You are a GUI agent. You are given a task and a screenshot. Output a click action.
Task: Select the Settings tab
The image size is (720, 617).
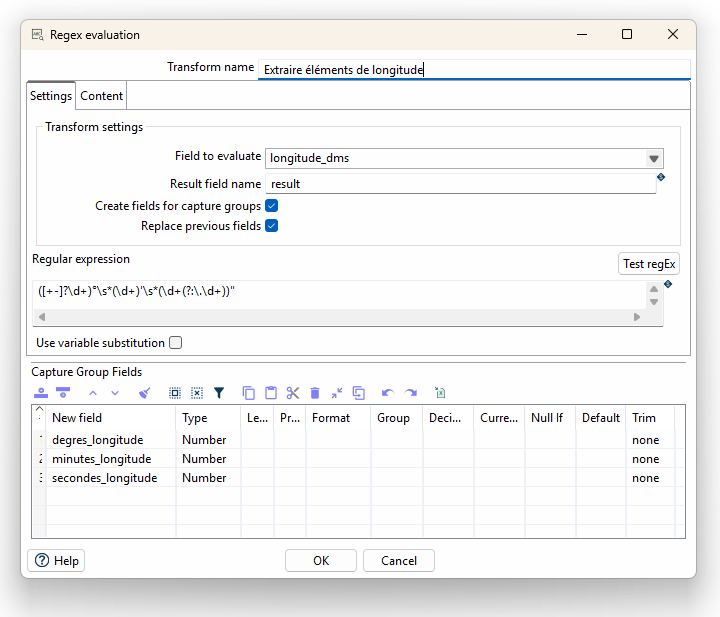coord(51,96)
